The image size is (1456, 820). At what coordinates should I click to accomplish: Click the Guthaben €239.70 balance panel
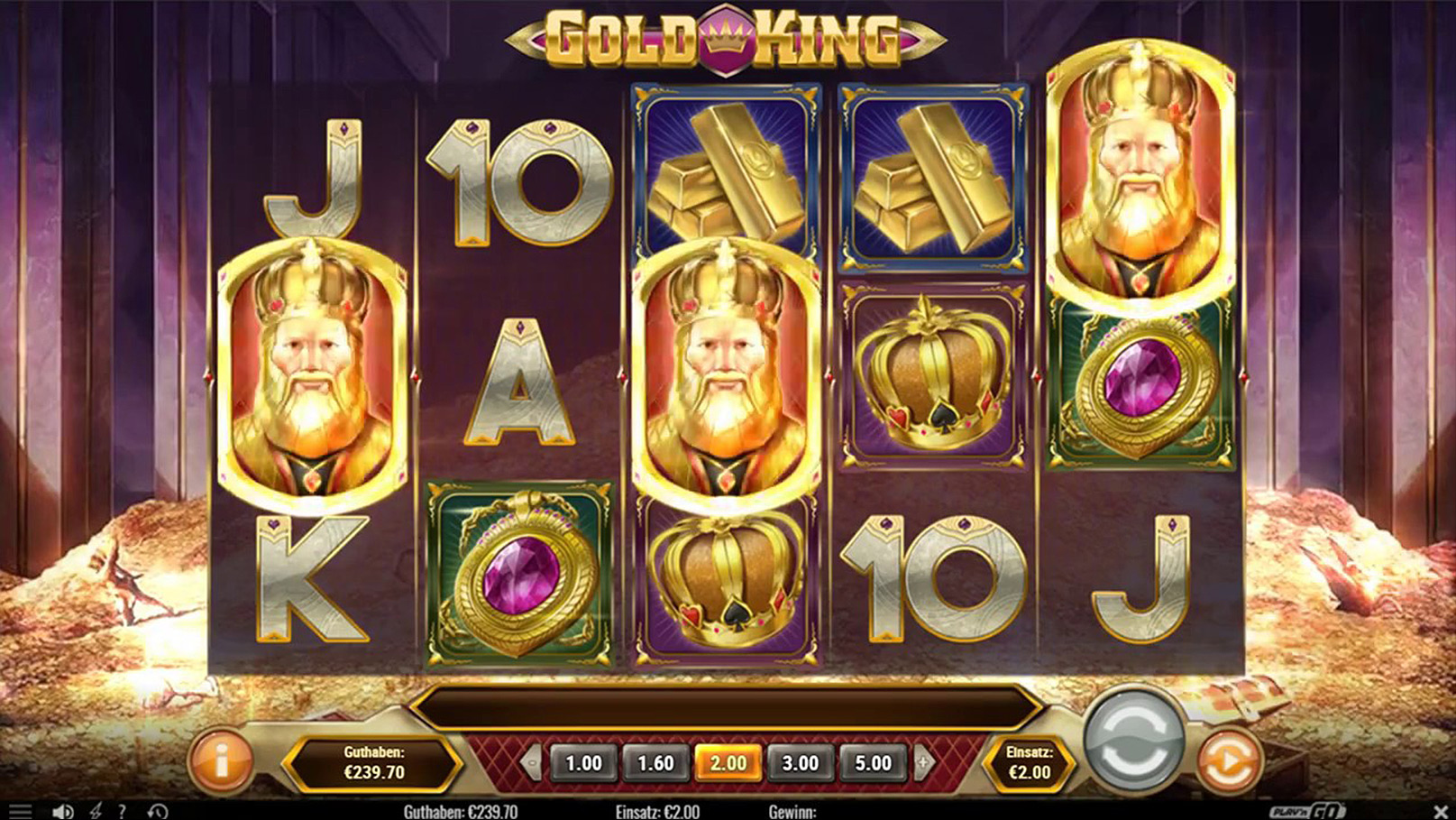pyautogui.click(x=374, y=763)
